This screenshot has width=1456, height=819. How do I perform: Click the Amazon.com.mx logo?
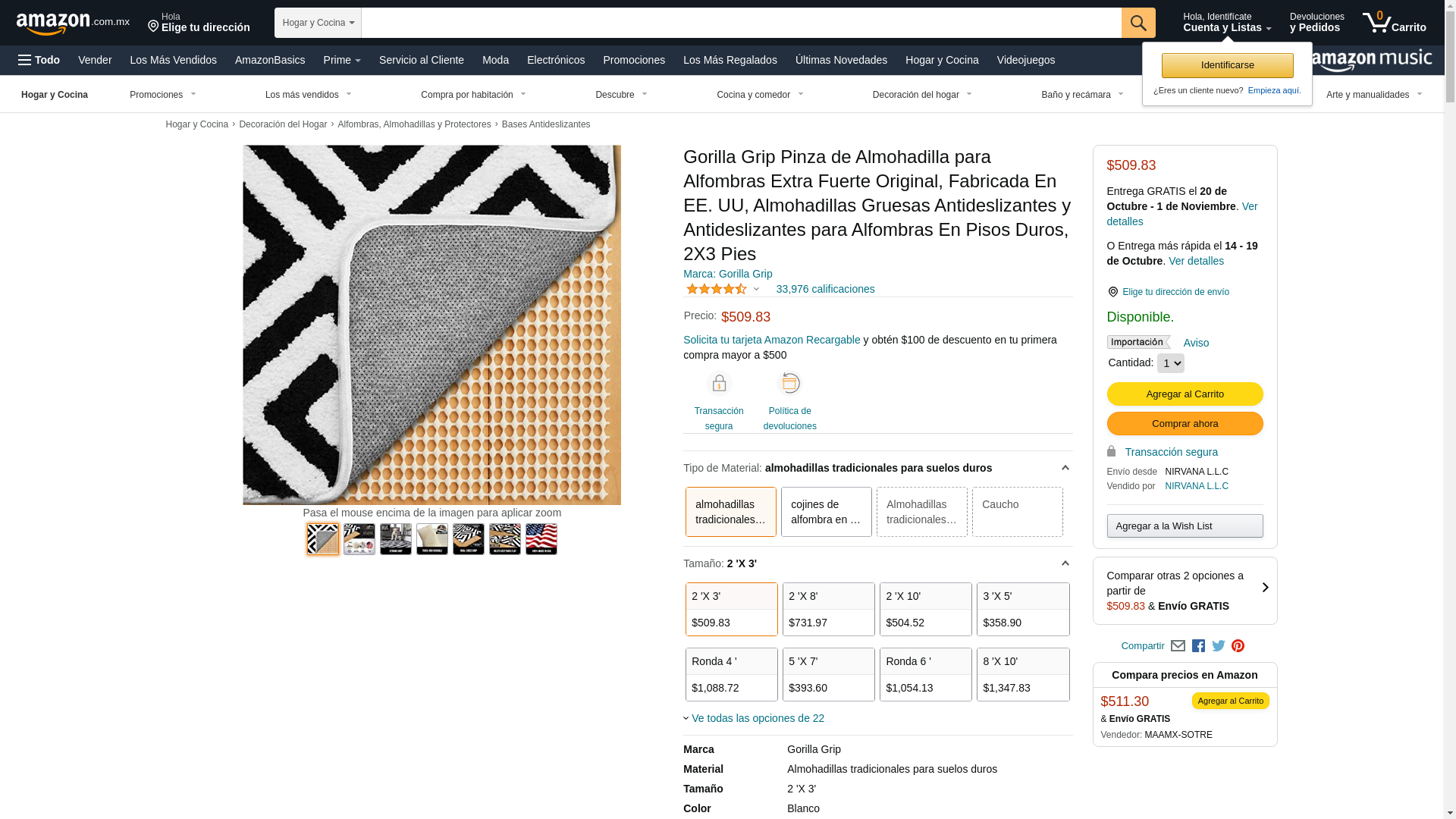(x=73, y=24)
